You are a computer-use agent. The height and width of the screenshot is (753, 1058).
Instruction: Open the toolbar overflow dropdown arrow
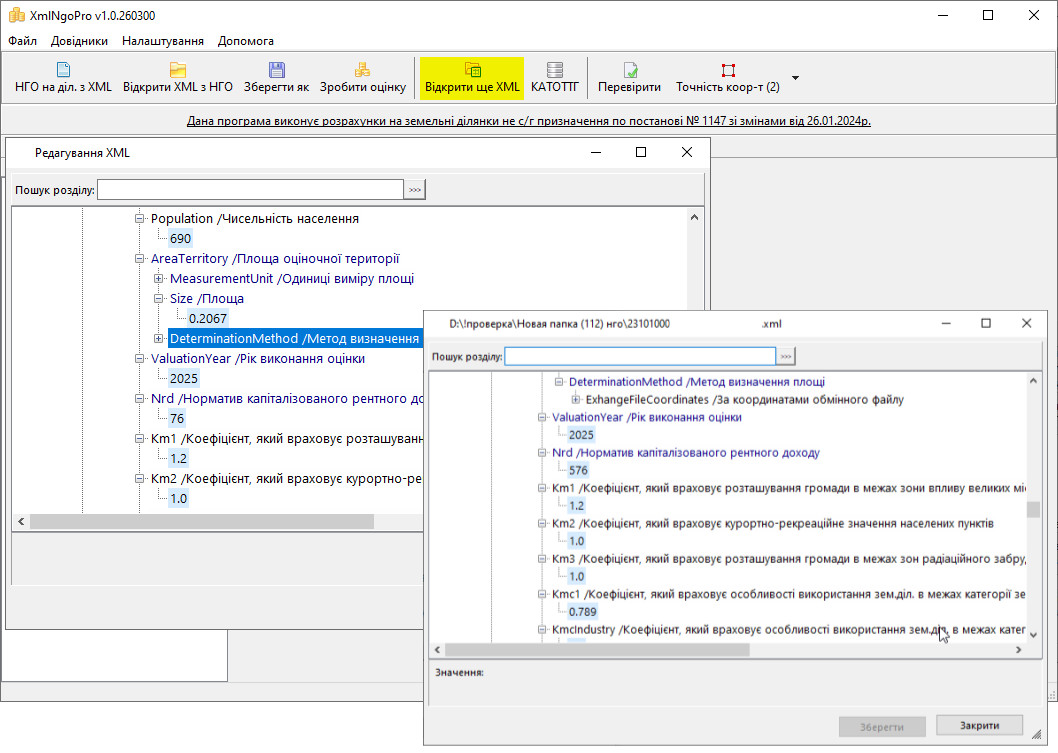point(796,77)
